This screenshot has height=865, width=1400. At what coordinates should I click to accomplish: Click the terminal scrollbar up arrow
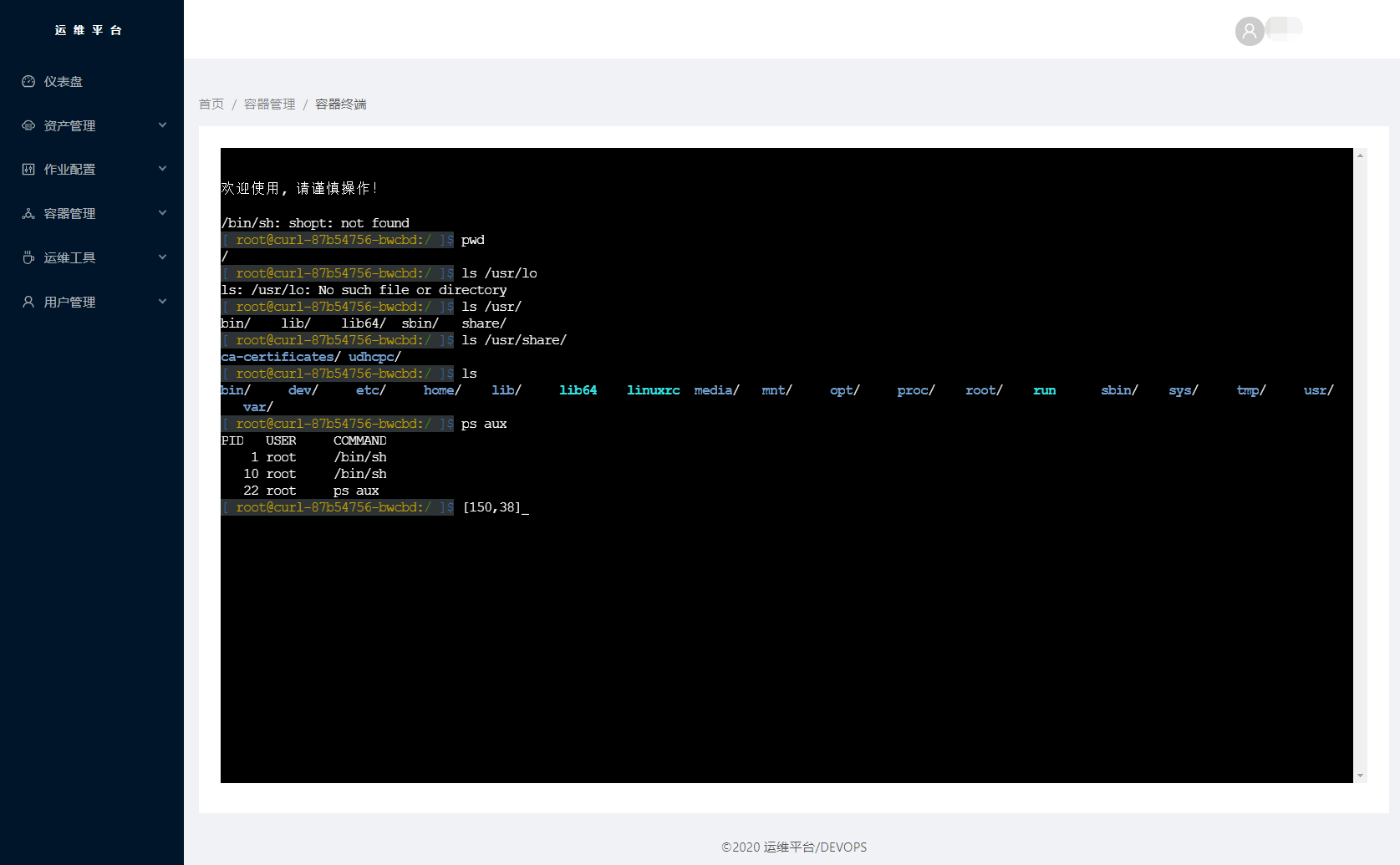pos(1360,155)
